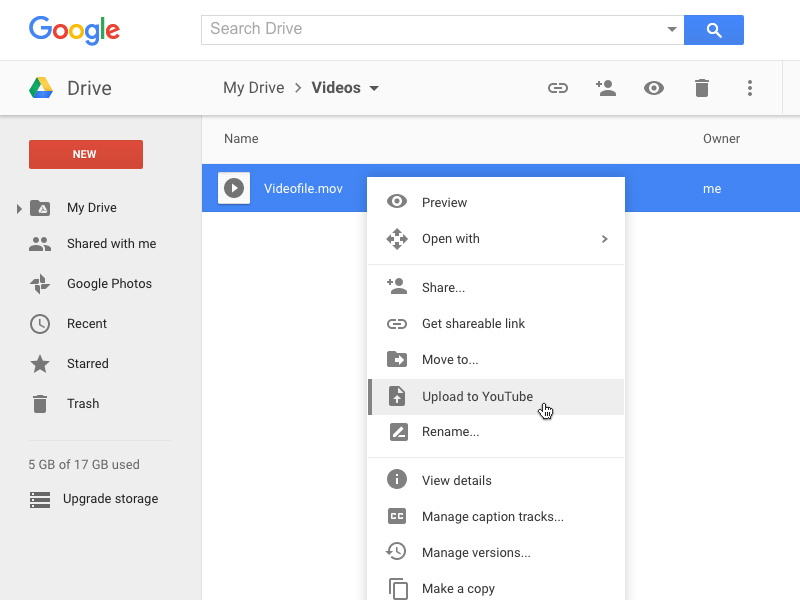The width and height of the screenshot is (800, 600).
Task: Open the three-dot more actions menu
Action: click(x=749, y=88)
